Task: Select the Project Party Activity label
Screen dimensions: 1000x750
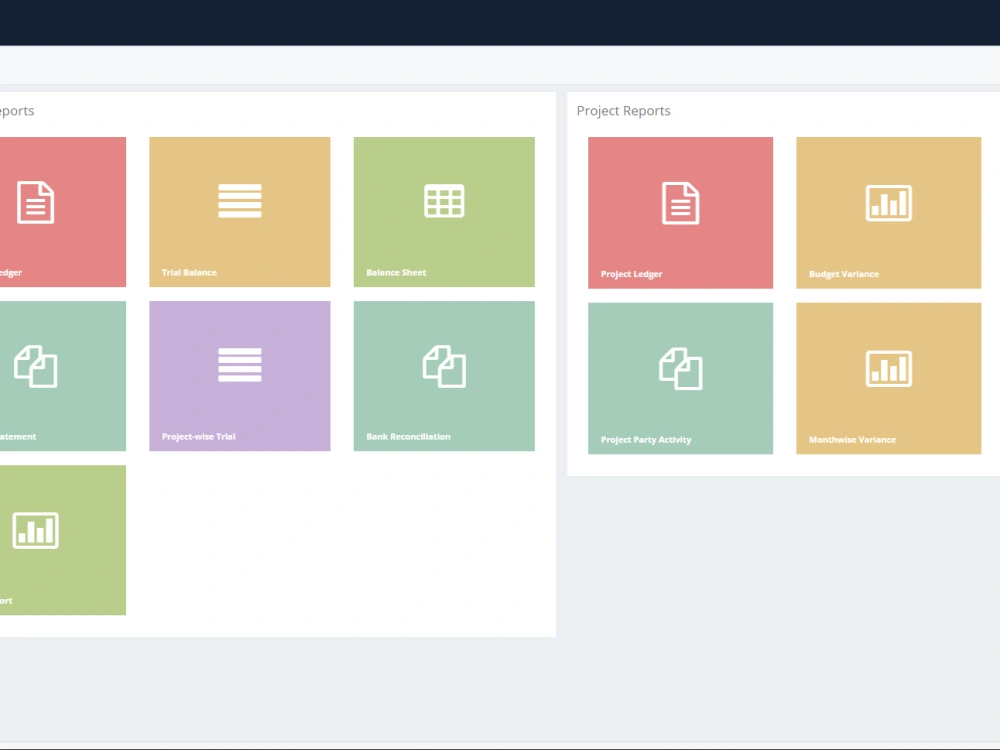Action: click(x=646, y=439)
